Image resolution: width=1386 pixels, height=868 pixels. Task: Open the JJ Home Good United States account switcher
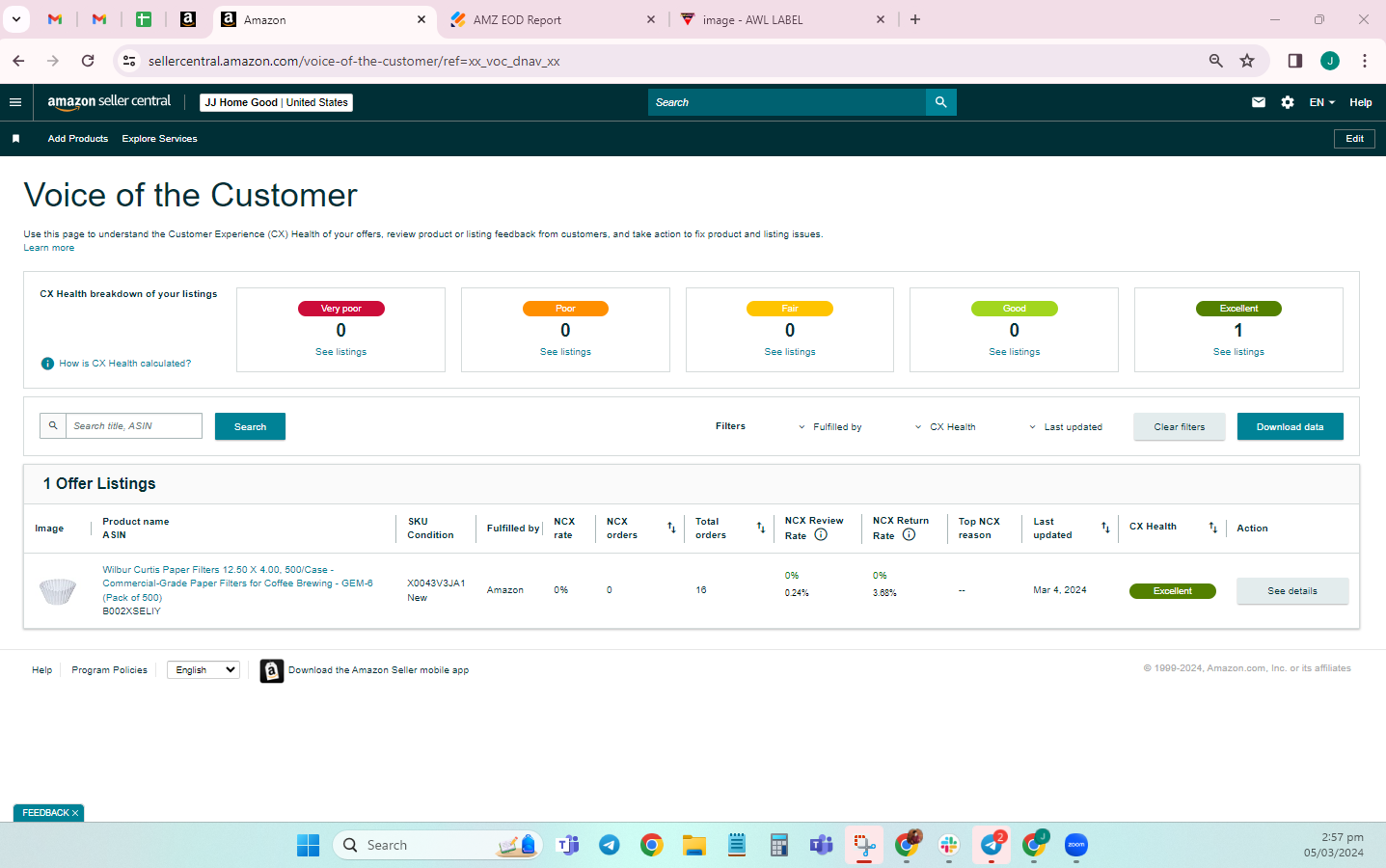[x=277, y=102]
